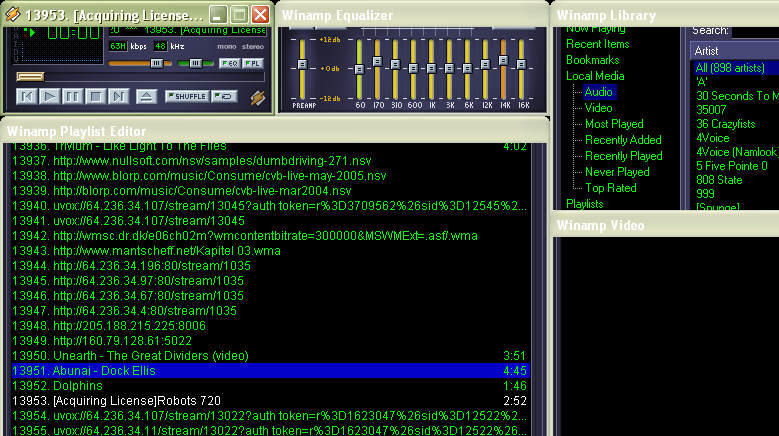The height and width of the screenshot is (436, 779).
Task: Select entry 13944 64.236.34.196 stream
Action: click(270, 266)
